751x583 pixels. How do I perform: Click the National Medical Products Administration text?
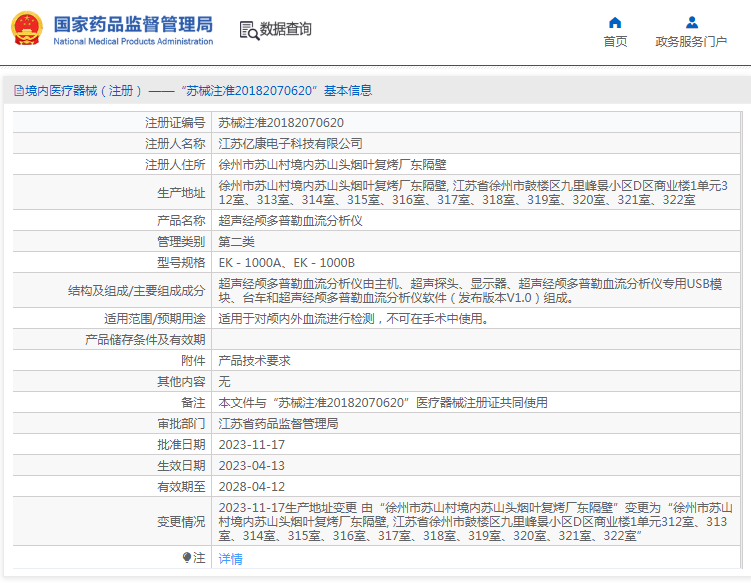133,42
